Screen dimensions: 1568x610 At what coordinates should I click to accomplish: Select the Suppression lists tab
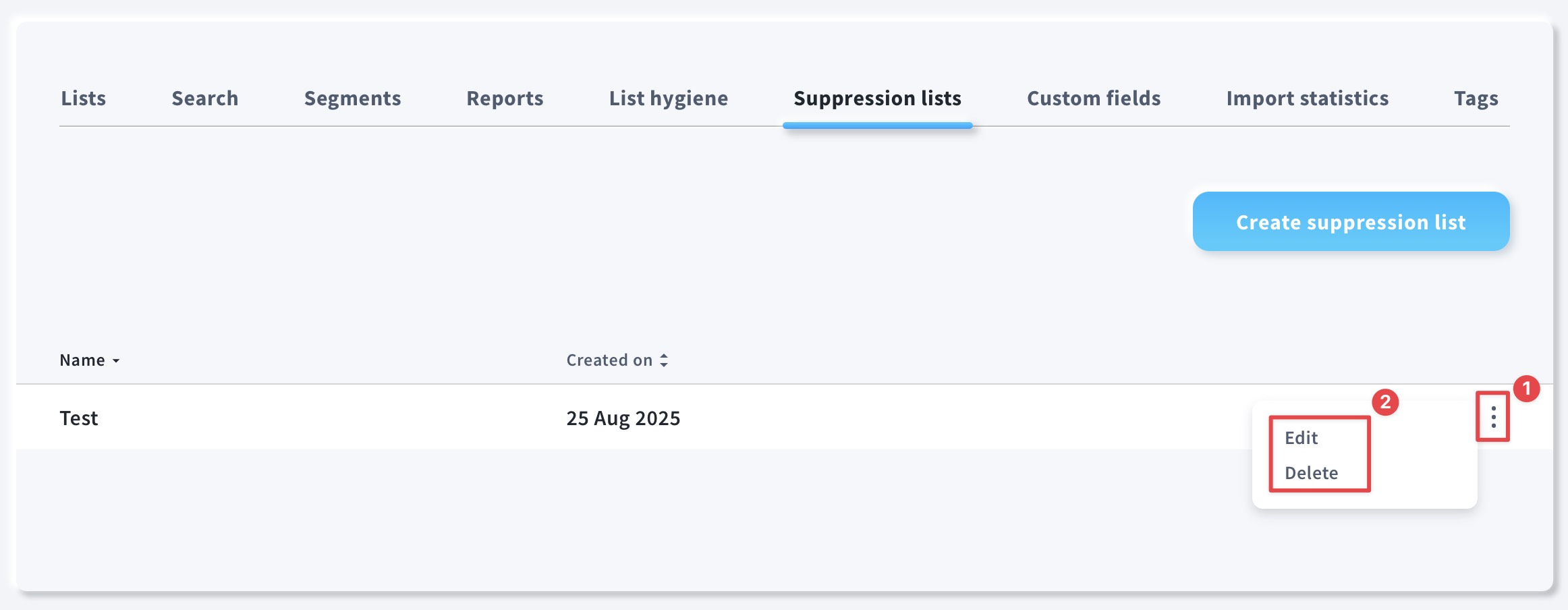[877, 99]
